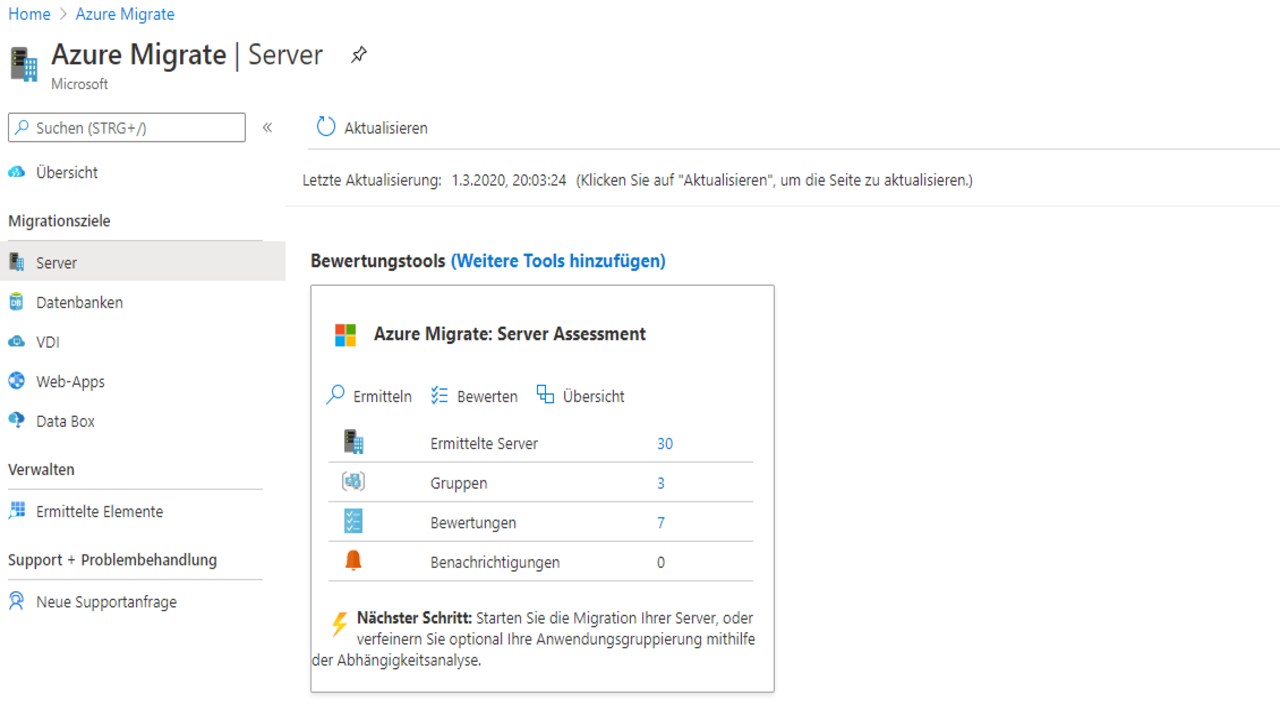Click the Ermittelte Server label
The width and height of the screenshot is (1280, 720).
pyautogui.click(x=484, y=443)
